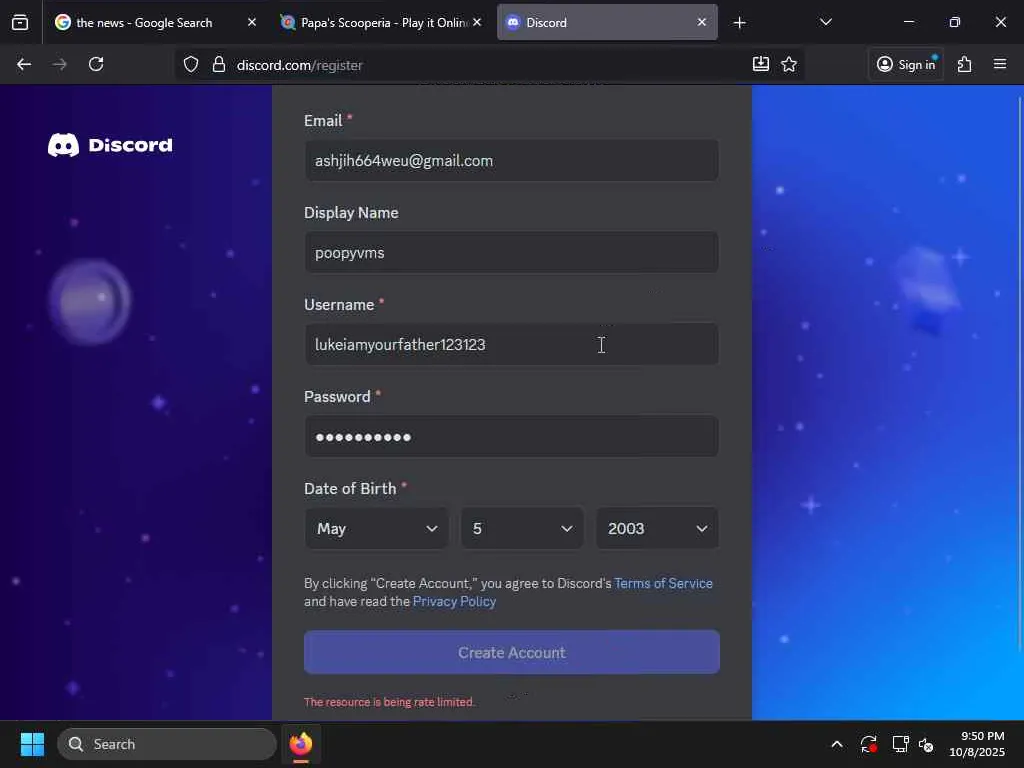
Task: Click the network display tray icon
Action: (x=900, y=744)
